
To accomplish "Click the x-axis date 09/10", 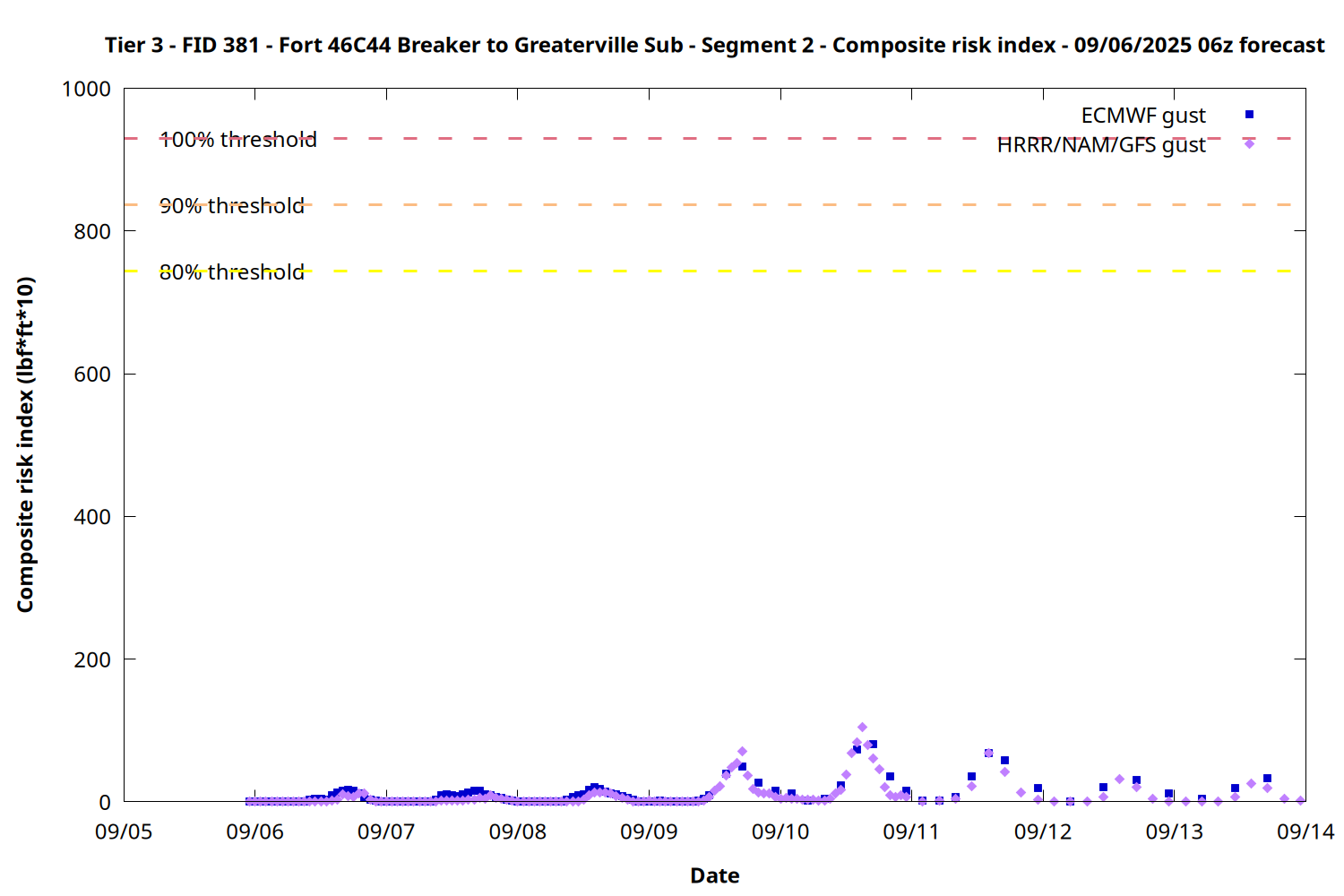I will click(780, 831).
